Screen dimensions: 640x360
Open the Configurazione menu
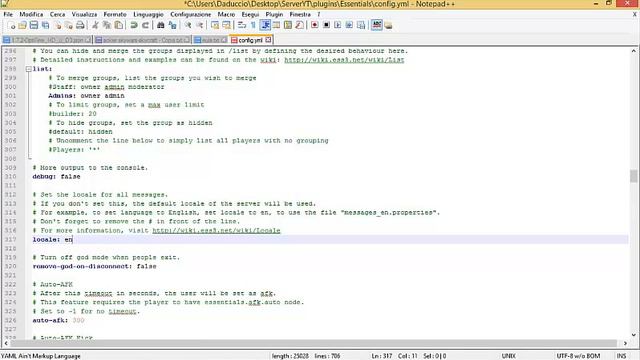191,14
